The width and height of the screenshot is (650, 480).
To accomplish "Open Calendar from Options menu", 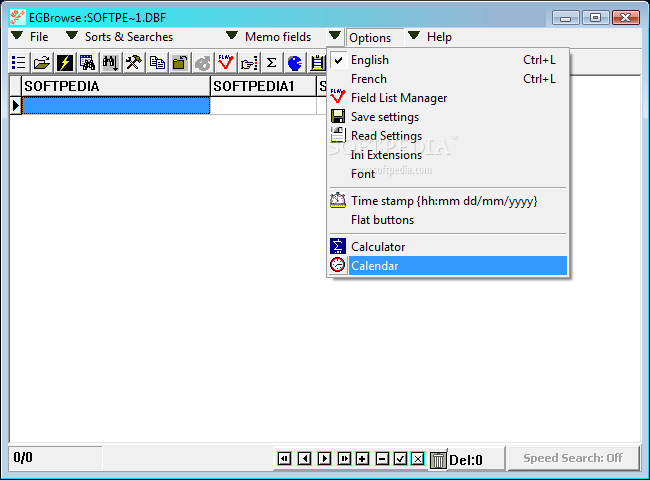I will tap(448, 266).
